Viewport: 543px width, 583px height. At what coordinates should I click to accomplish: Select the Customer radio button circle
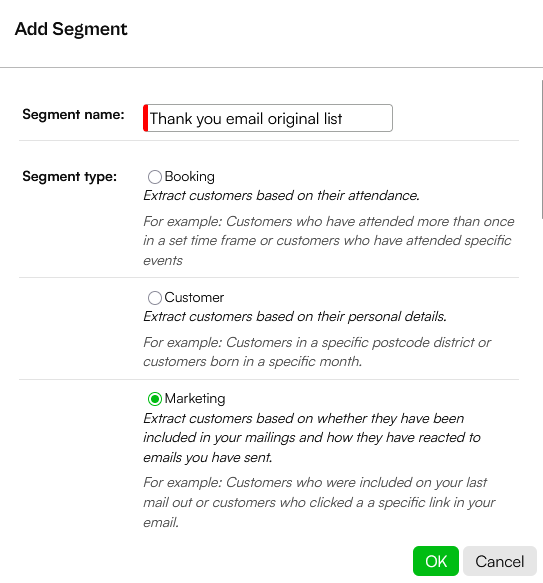click(155, 298)
